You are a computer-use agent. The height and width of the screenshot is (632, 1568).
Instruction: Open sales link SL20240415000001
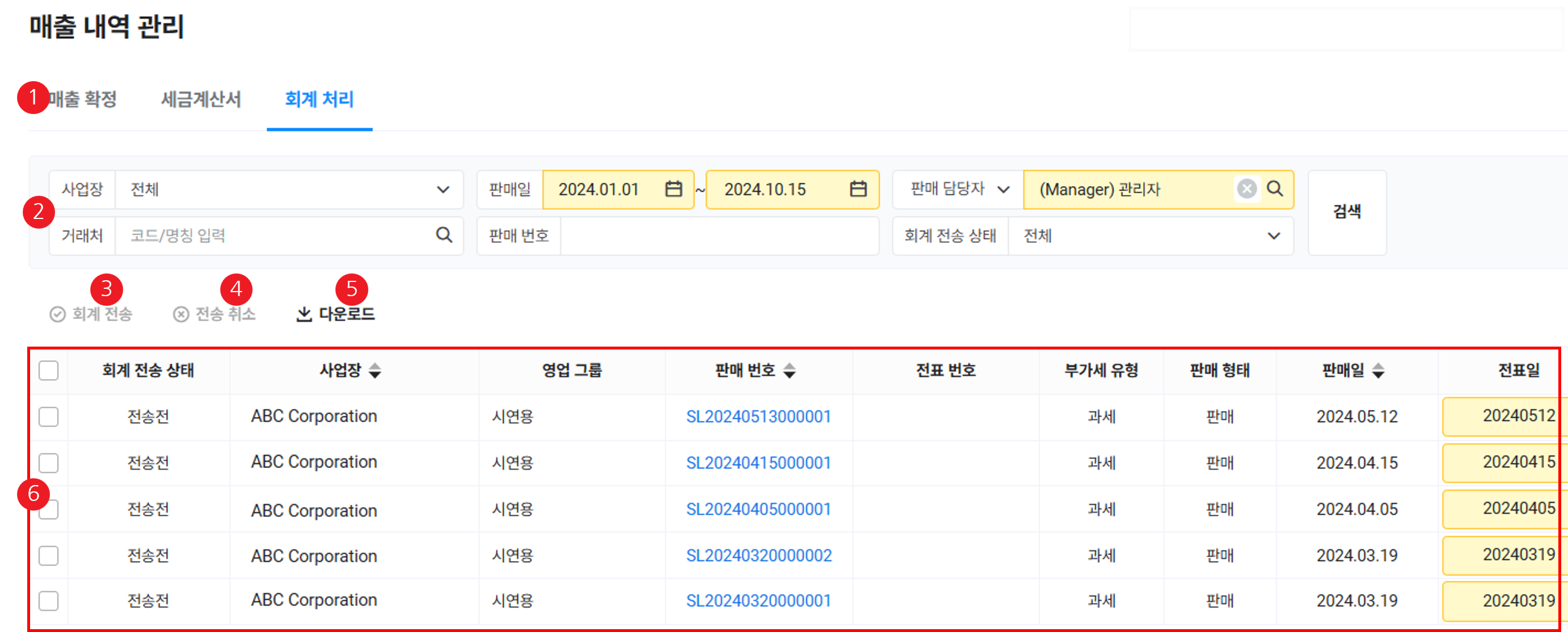click(x=758, y=463)
